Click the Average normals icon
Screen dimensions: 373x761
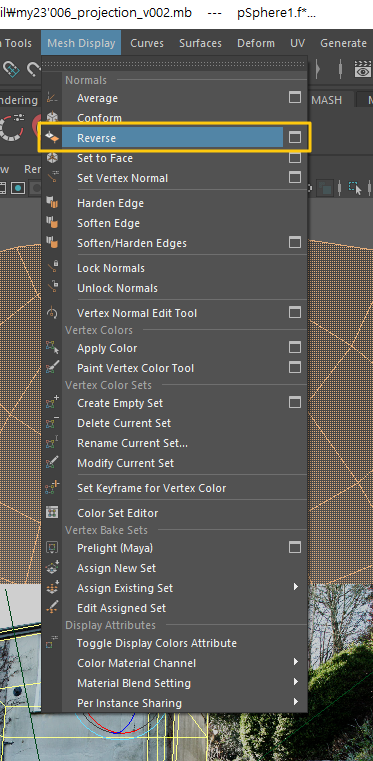[52, 98]
